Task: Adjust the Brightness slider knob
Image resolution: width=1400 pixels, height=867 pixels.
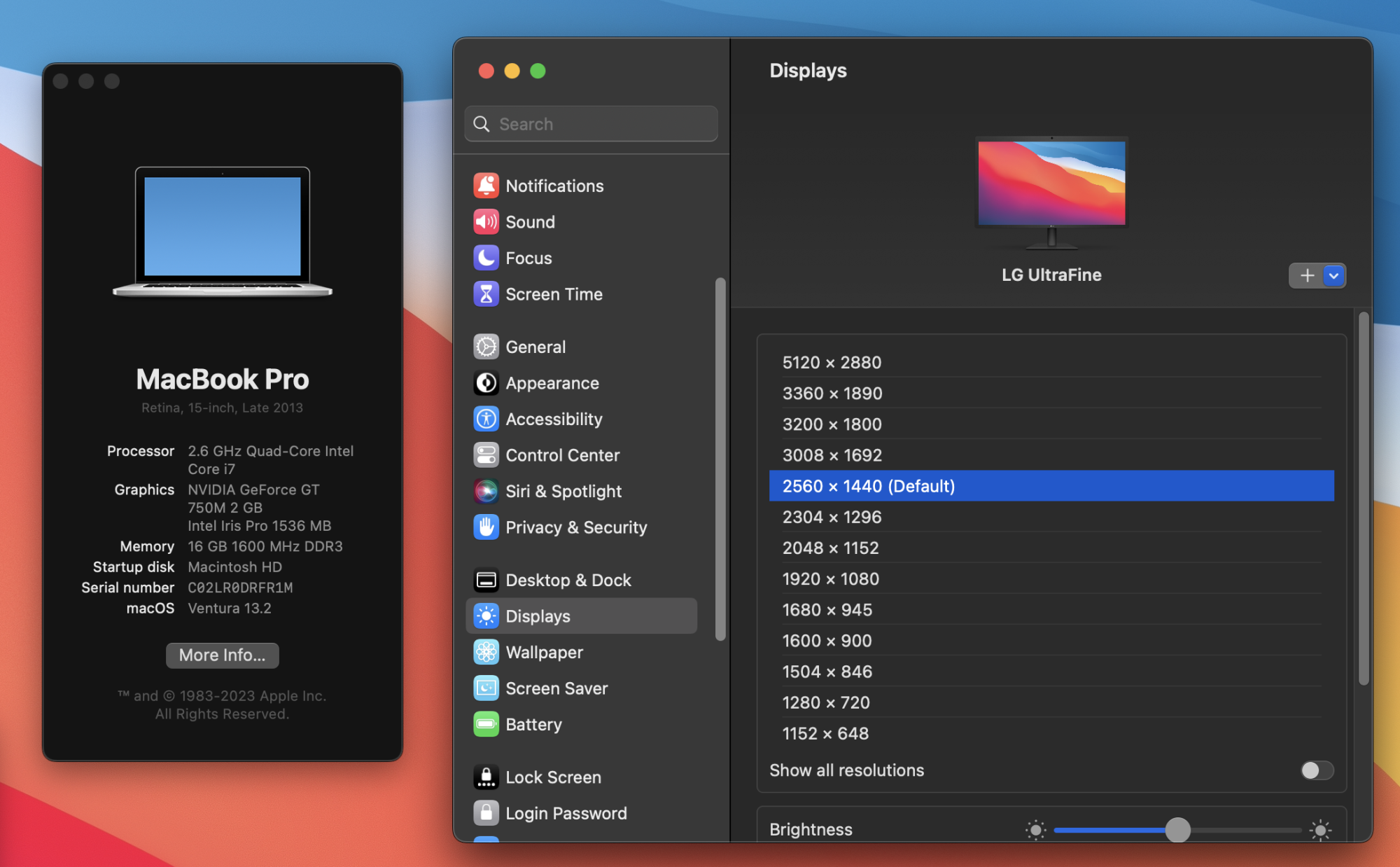Action: [1177, 830]
